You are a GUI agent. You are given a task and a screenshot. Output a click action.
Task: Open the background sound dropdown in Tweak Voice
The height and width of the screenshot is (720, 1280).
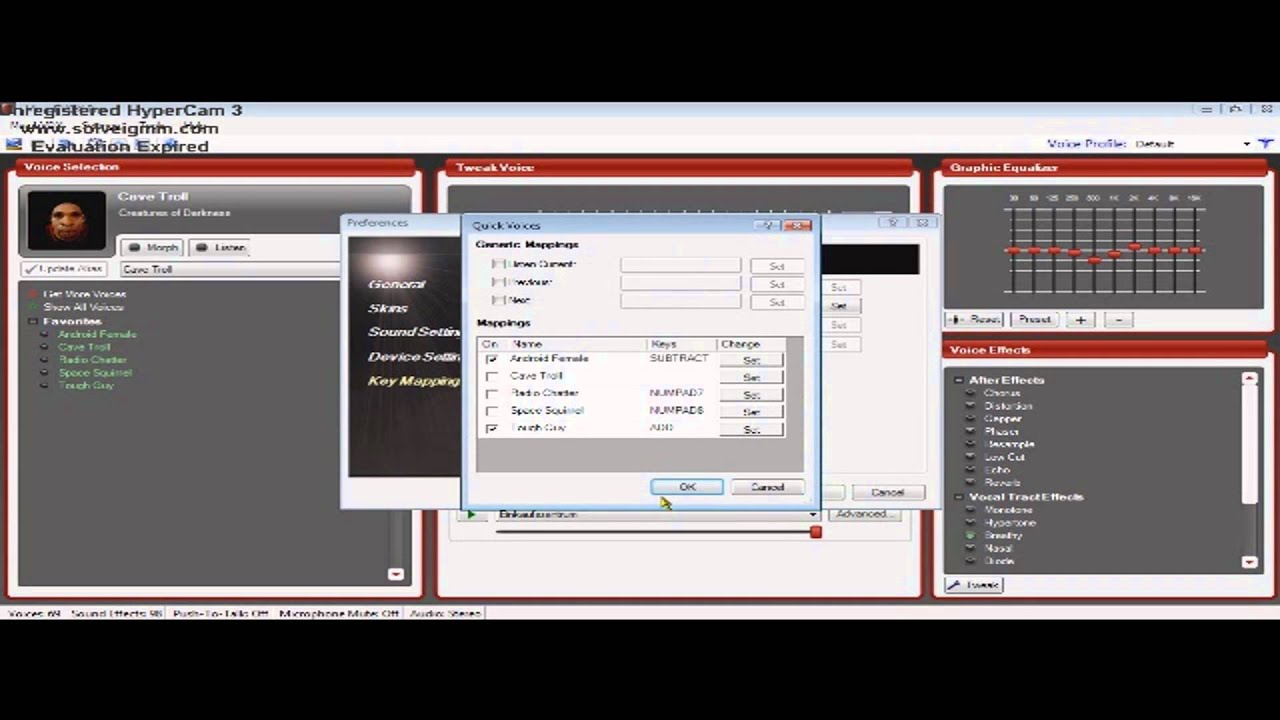(x=813, y=514)
